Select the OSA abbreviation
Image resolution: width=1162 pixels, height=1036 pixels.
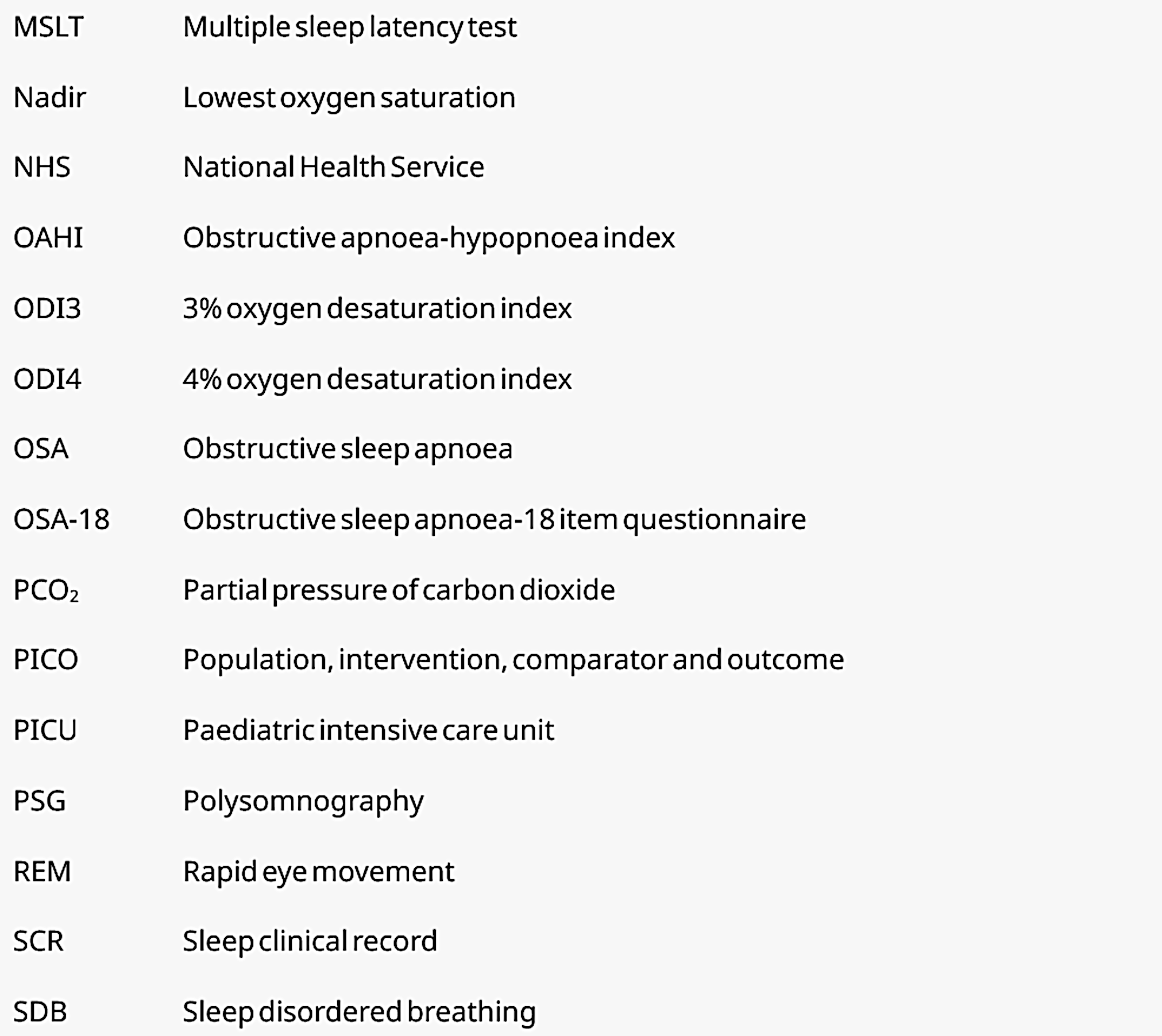coord(41,449)
